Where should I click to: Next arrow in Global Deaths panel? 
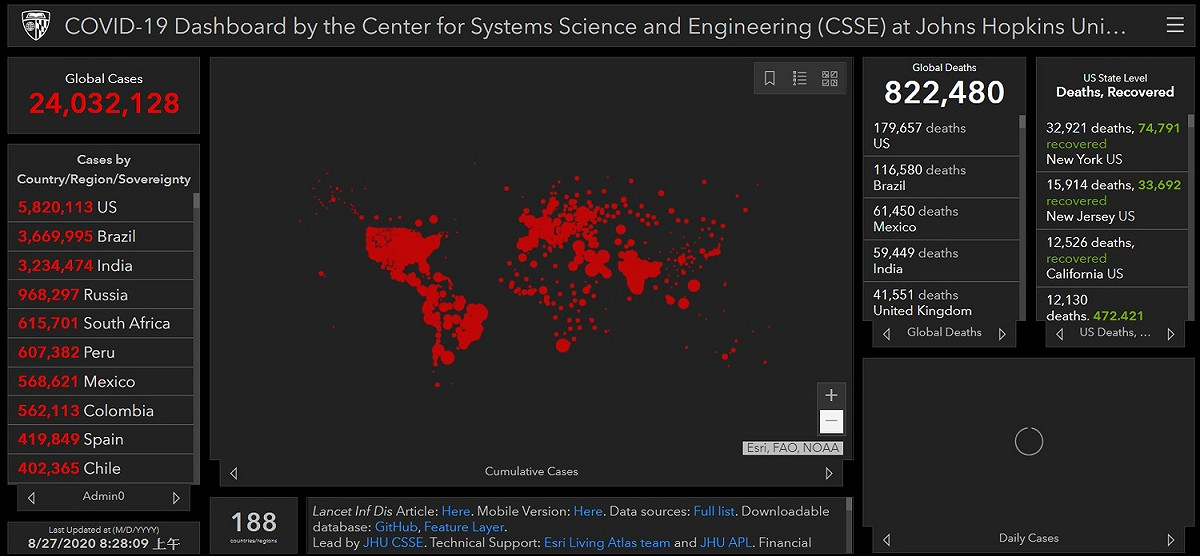tap(1003, 334)
